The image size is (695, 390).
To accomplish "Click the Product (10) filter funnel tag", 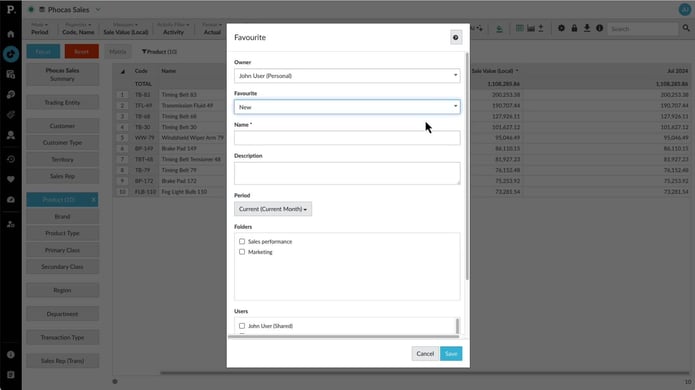I will pyautogui.click(x=159, y=52).
